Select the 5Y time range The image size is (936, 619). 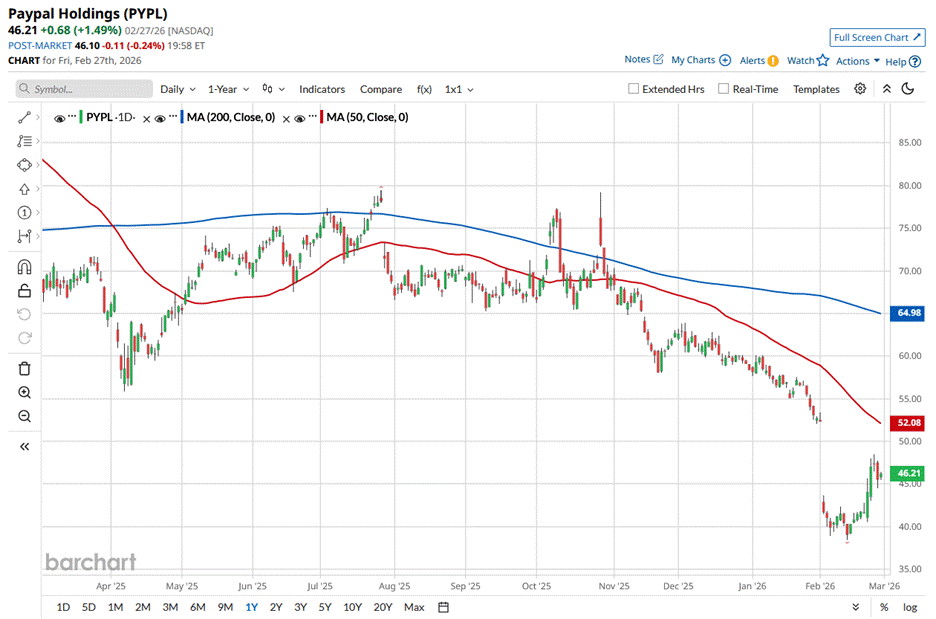pyautogui.click(x=325, y=607)
